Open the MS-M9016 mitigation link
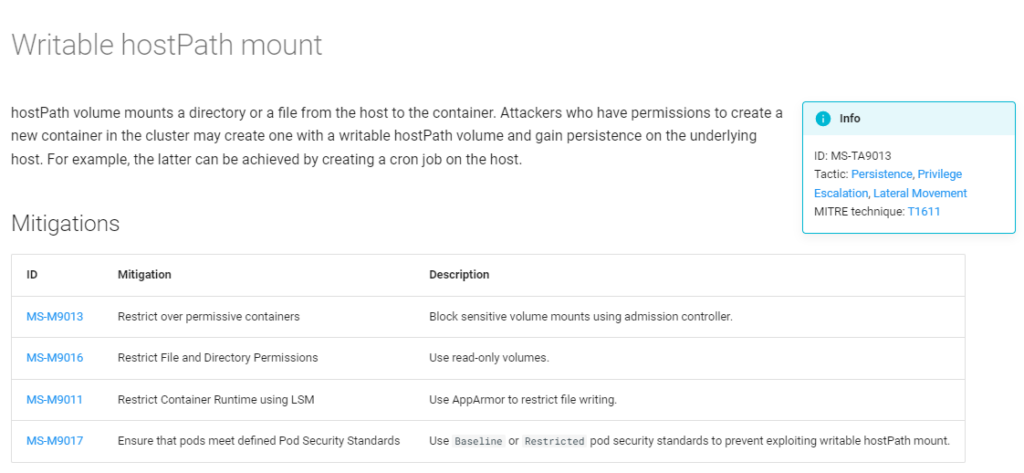The width and height of the screenshot is (1024, 473). click(54, 358)
